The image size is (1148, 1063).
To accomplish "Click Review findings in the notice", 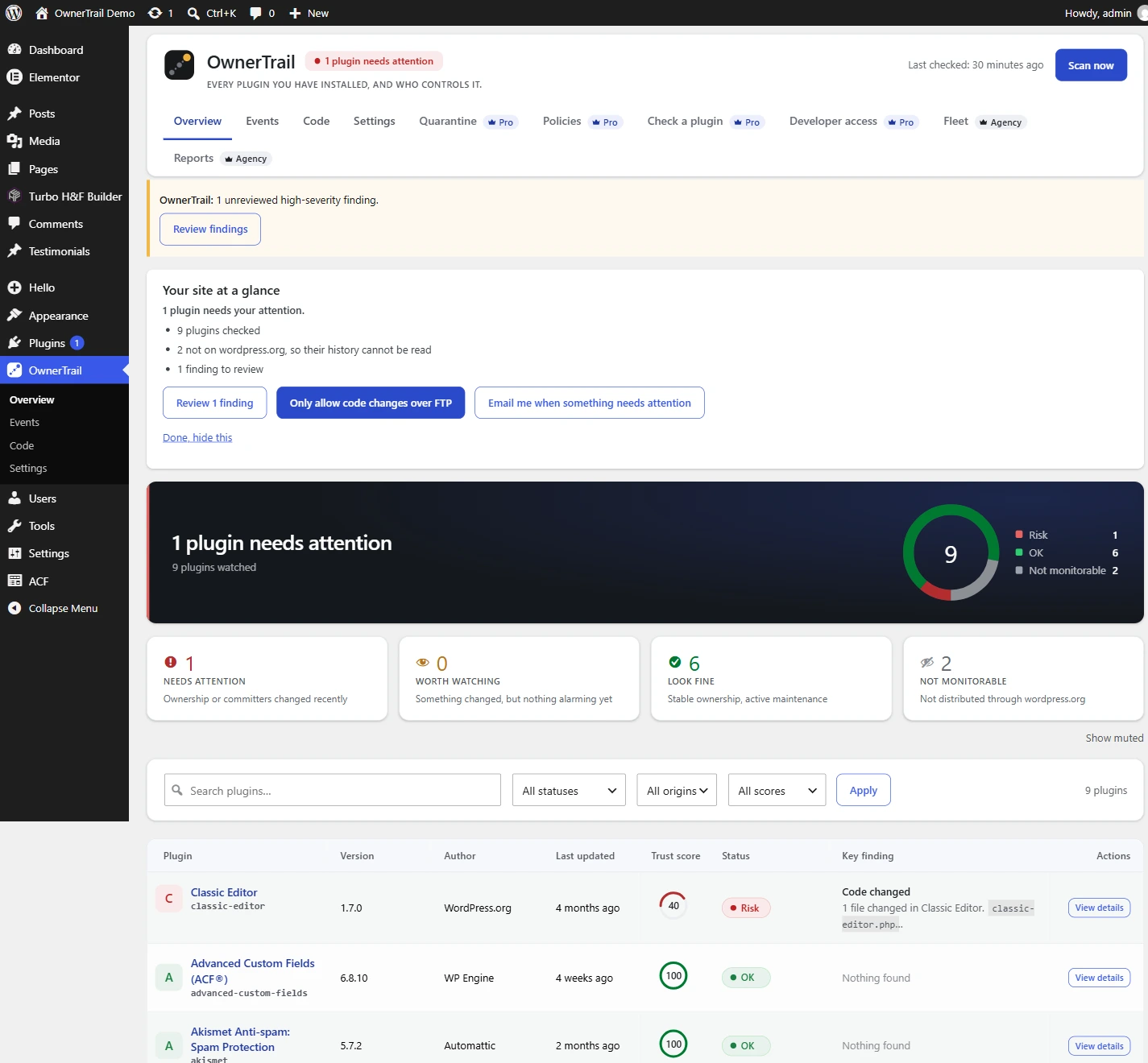I will click(x=210, y=229).
